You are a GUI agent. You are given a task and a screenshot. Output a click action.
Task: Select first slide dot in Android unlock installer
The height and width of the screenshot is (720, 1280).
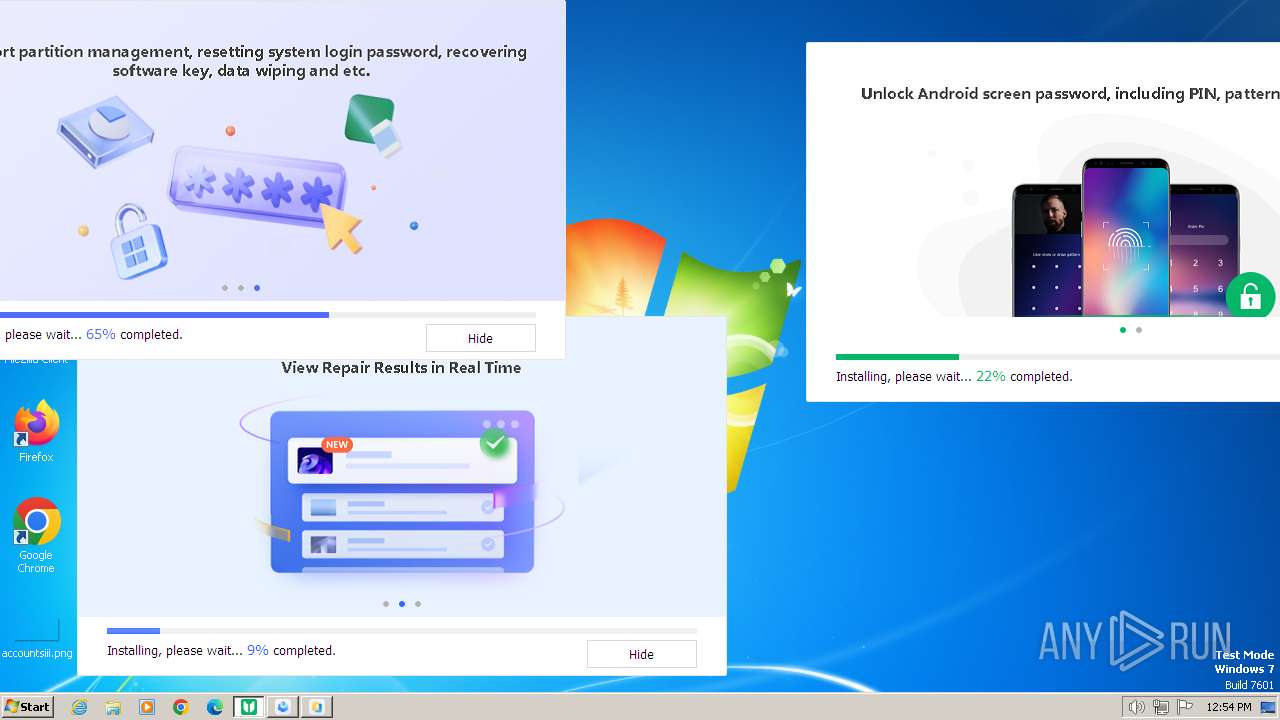click(x=1123, y=330)
